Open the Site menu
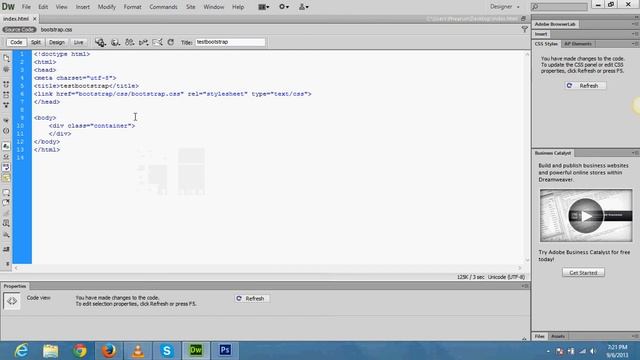This screenshot has height=360, width=640. point(191,7)
